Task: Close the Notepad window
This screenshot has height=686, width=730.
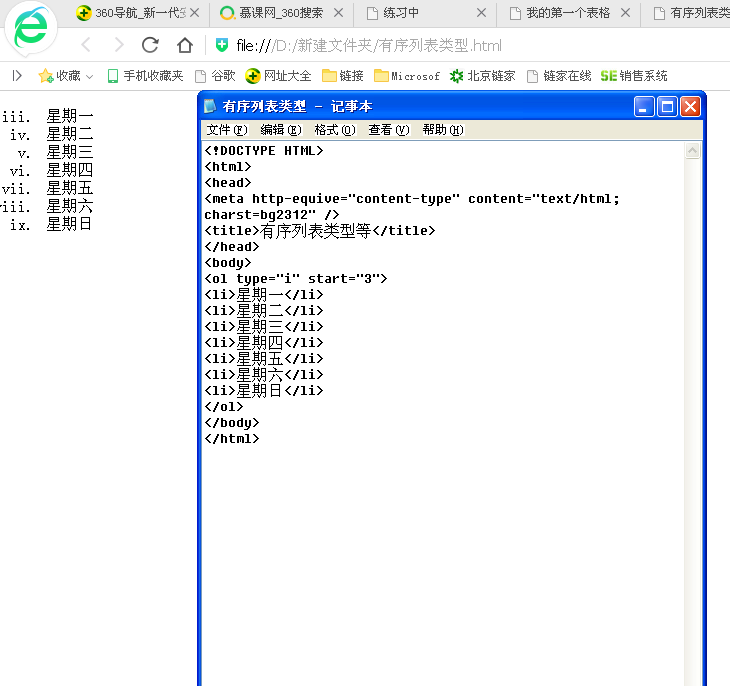Action: 690,107
